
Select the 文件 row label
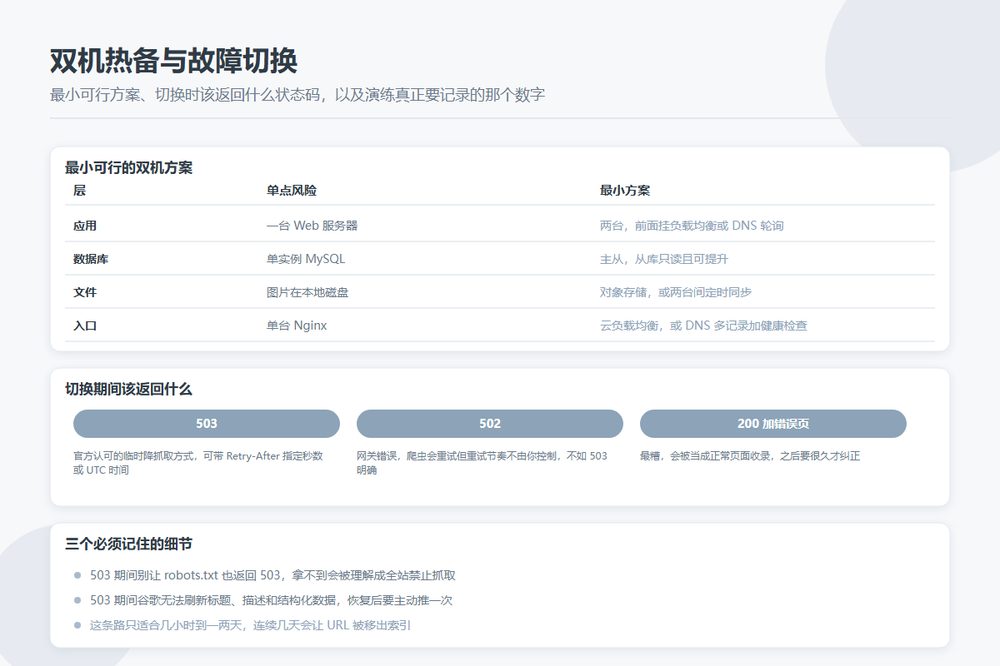tap(85, 292)
